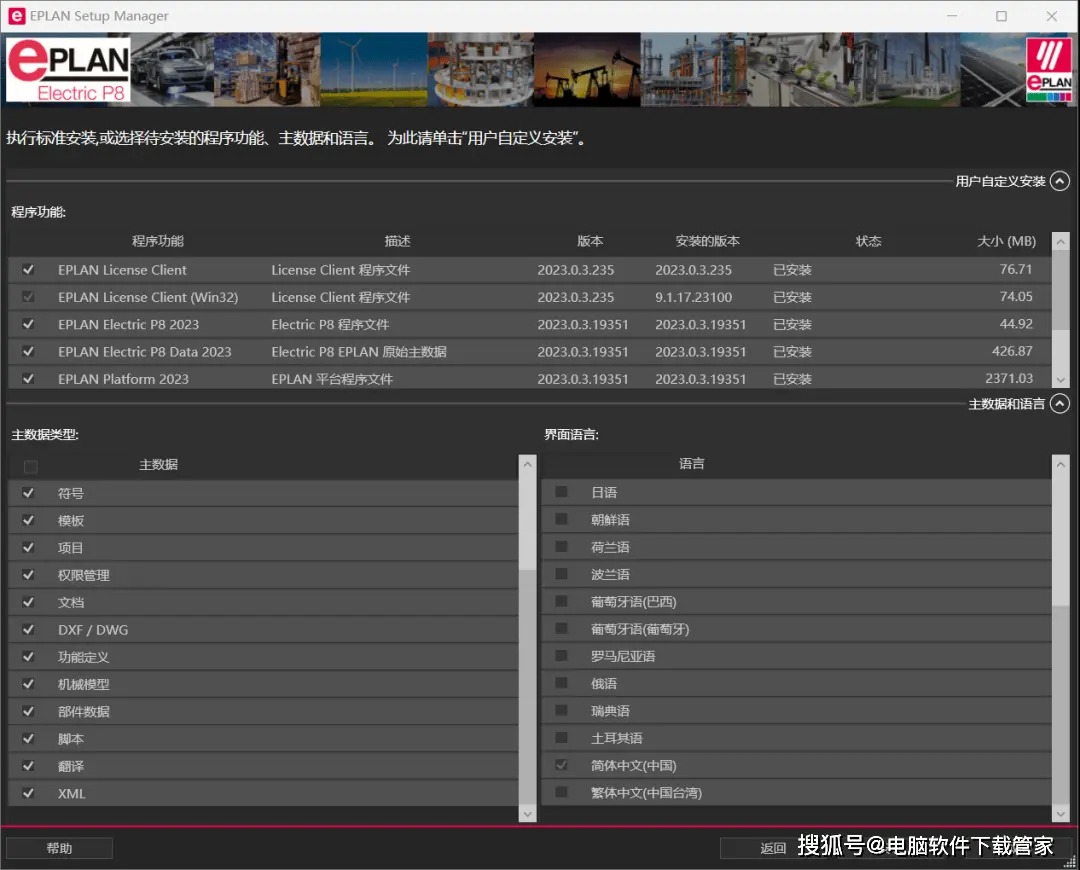
Task: Enable the 罗马尼亚语 language checkbox
Action: (x=561, y=656)
